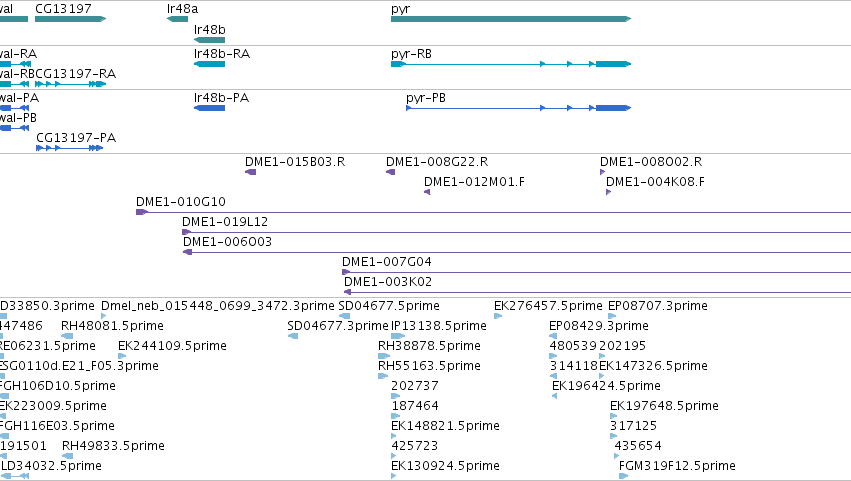Click the DME1-008G22.R clone end marker

coord(391,172)
